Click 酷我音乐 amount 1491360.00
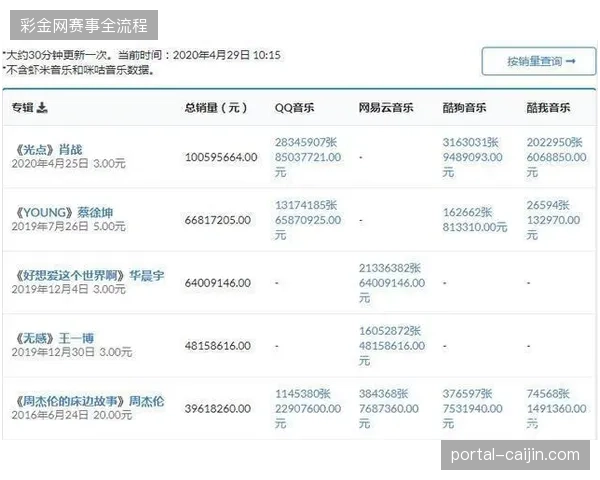This screenshot has height=480, width=600. (x=556, y=409)
